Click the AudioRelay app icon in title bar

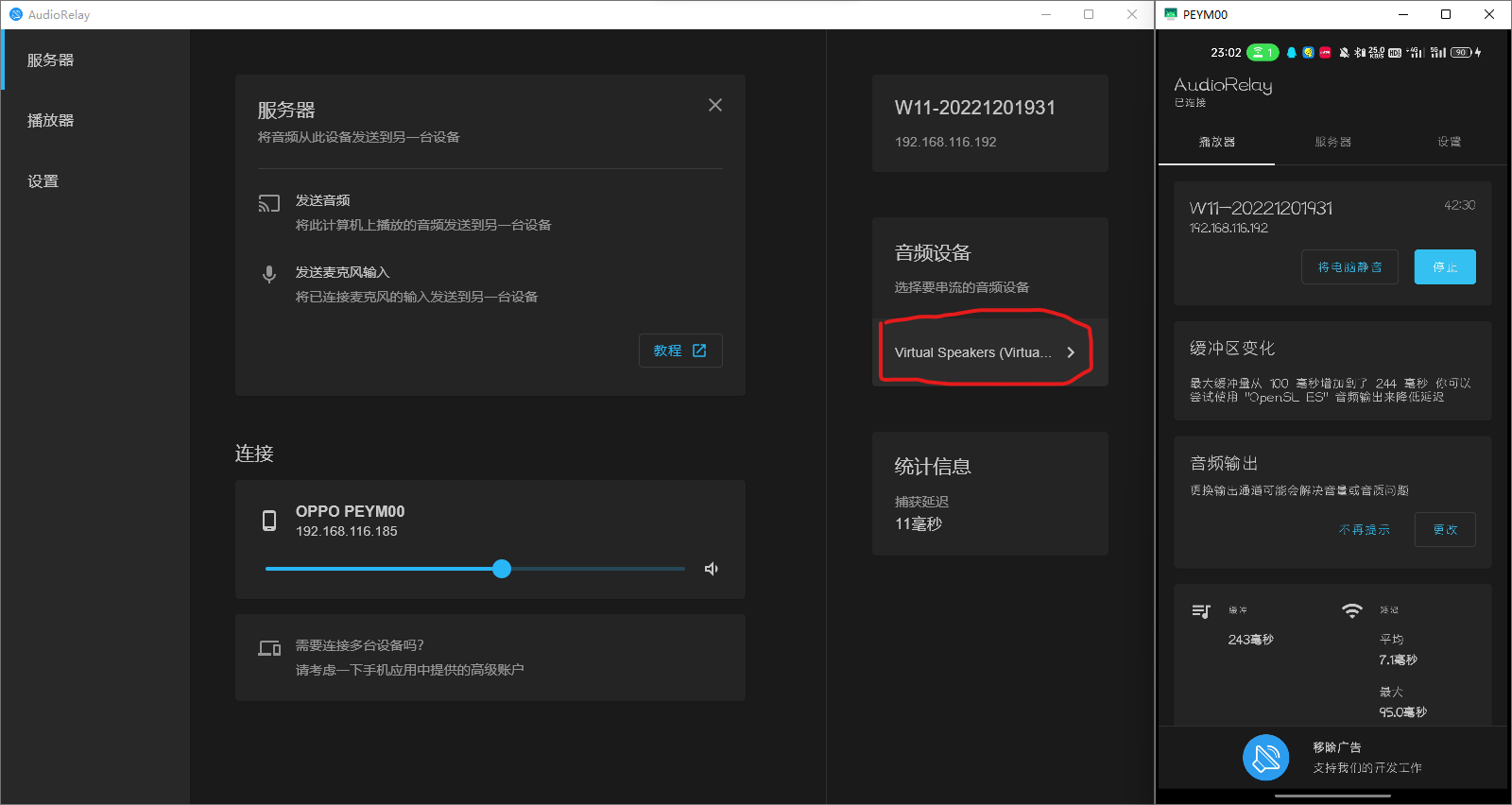click(x=16, y=14)
